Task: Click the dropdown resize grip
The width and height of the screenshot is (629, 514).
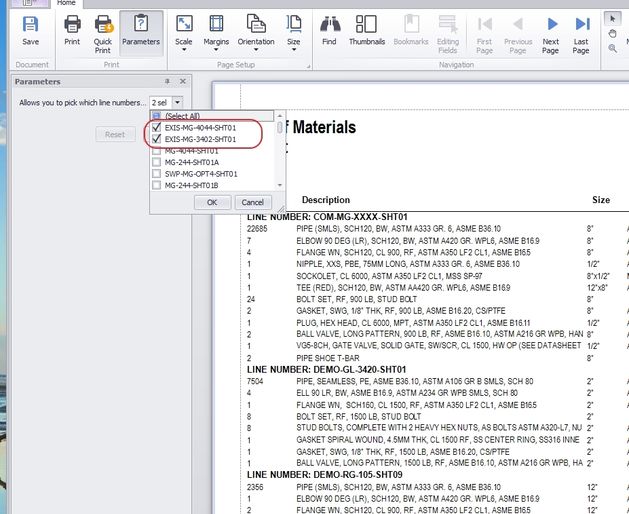Action: 281,209
